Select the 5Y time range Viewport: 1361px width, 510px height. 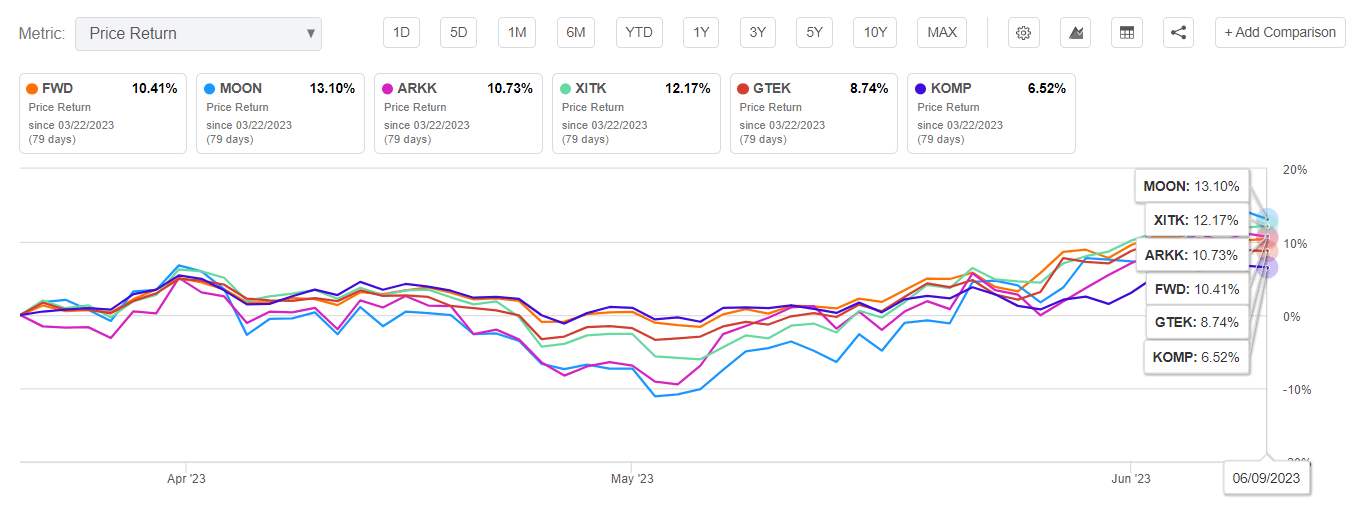tap(815, 32)
